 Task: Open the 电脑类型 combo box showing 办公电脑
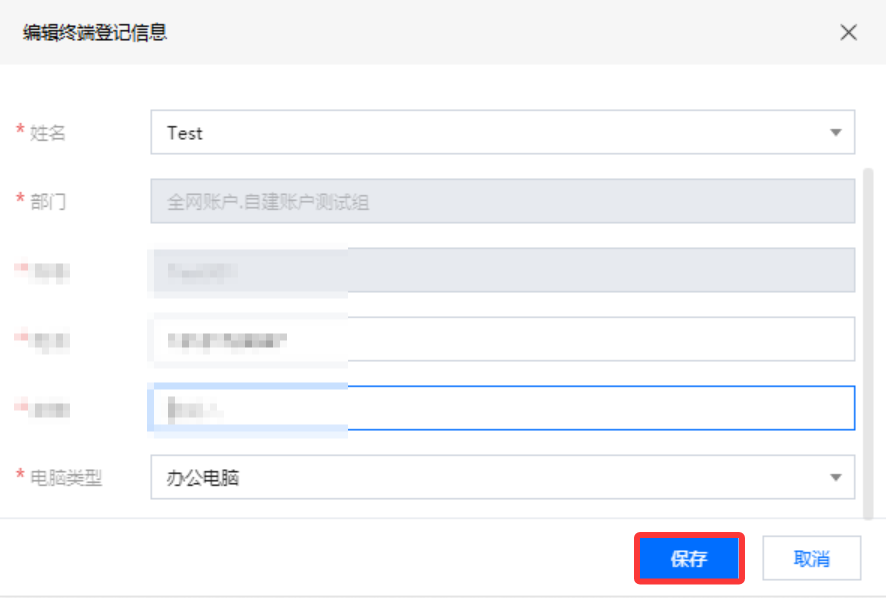tap(502, 477)
